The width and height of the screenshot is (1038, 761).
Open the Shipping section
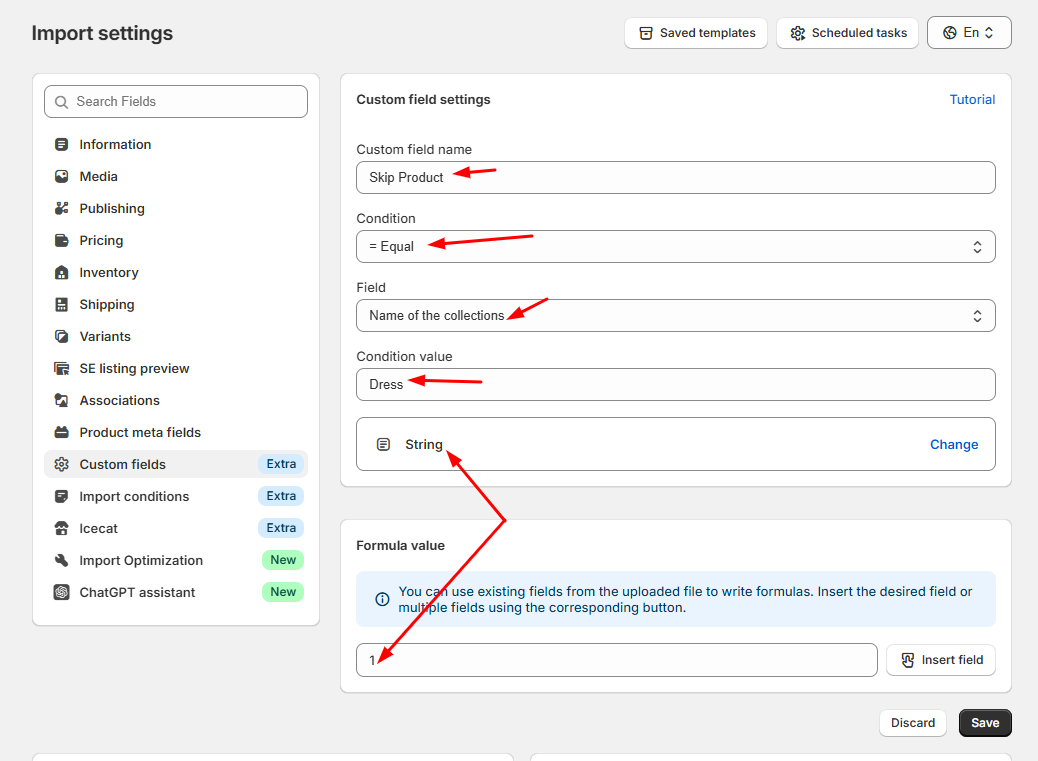(x=176, y=304)
